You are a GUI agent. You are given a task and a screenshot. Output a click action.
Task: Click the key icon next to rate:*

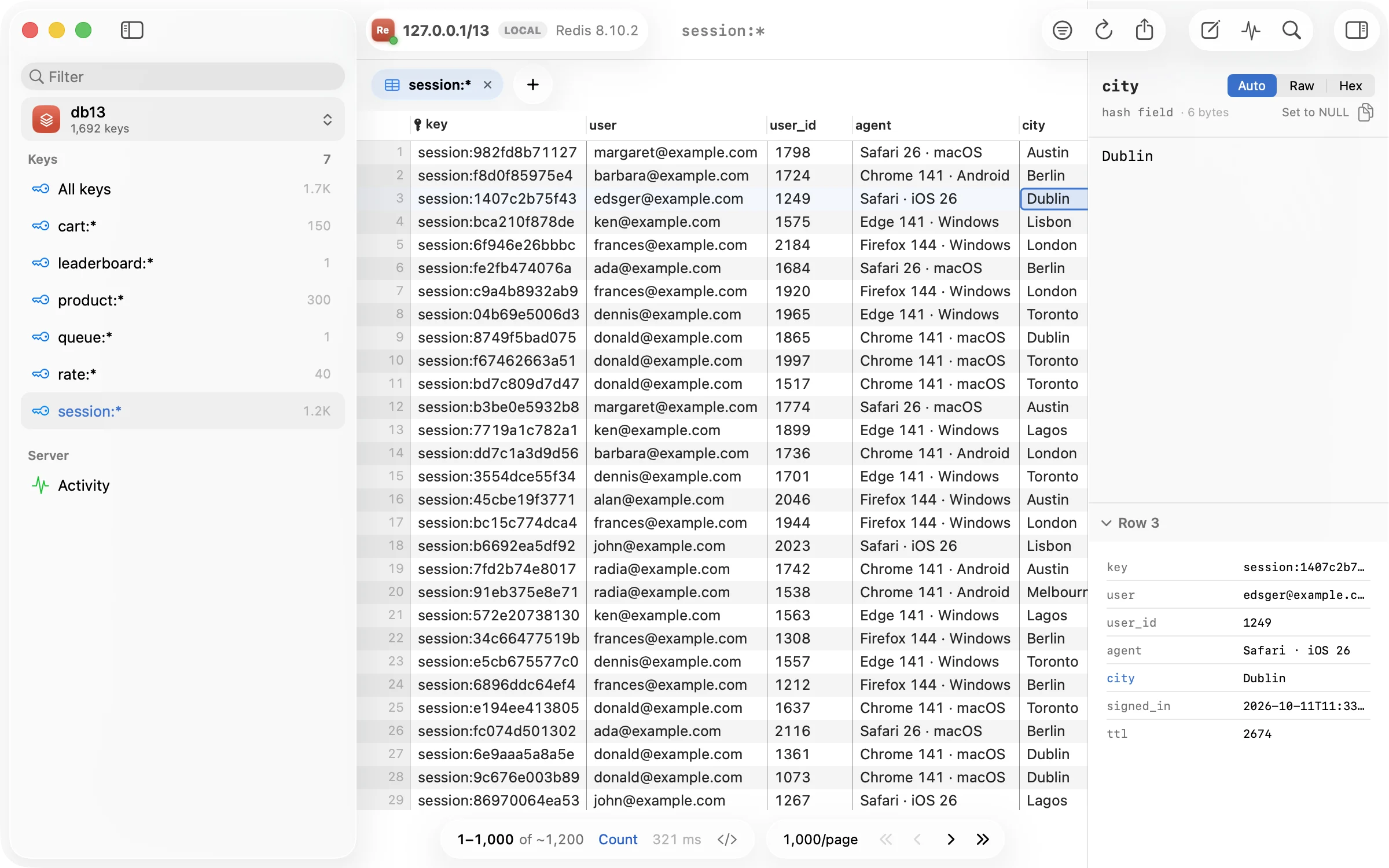click(41, 374)
